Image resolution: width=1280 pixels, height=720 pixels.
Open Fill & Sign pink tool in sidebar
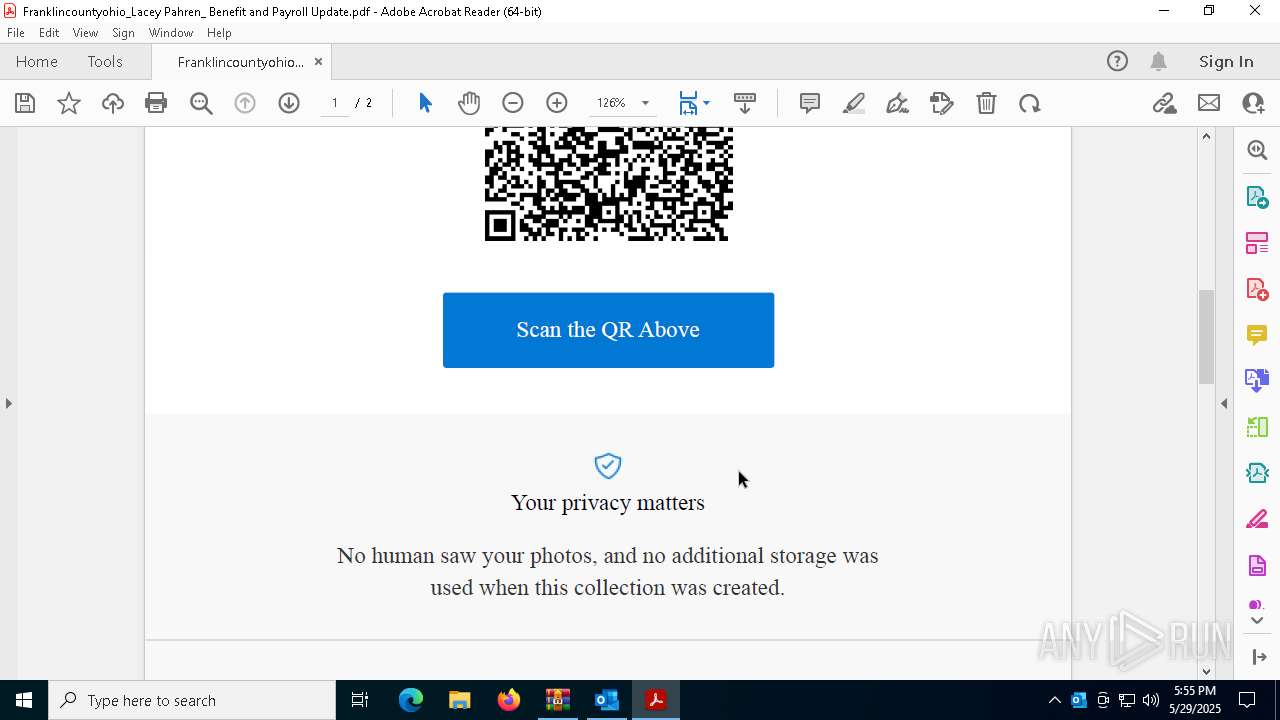pyautogui.click(x=1257, y=519)
